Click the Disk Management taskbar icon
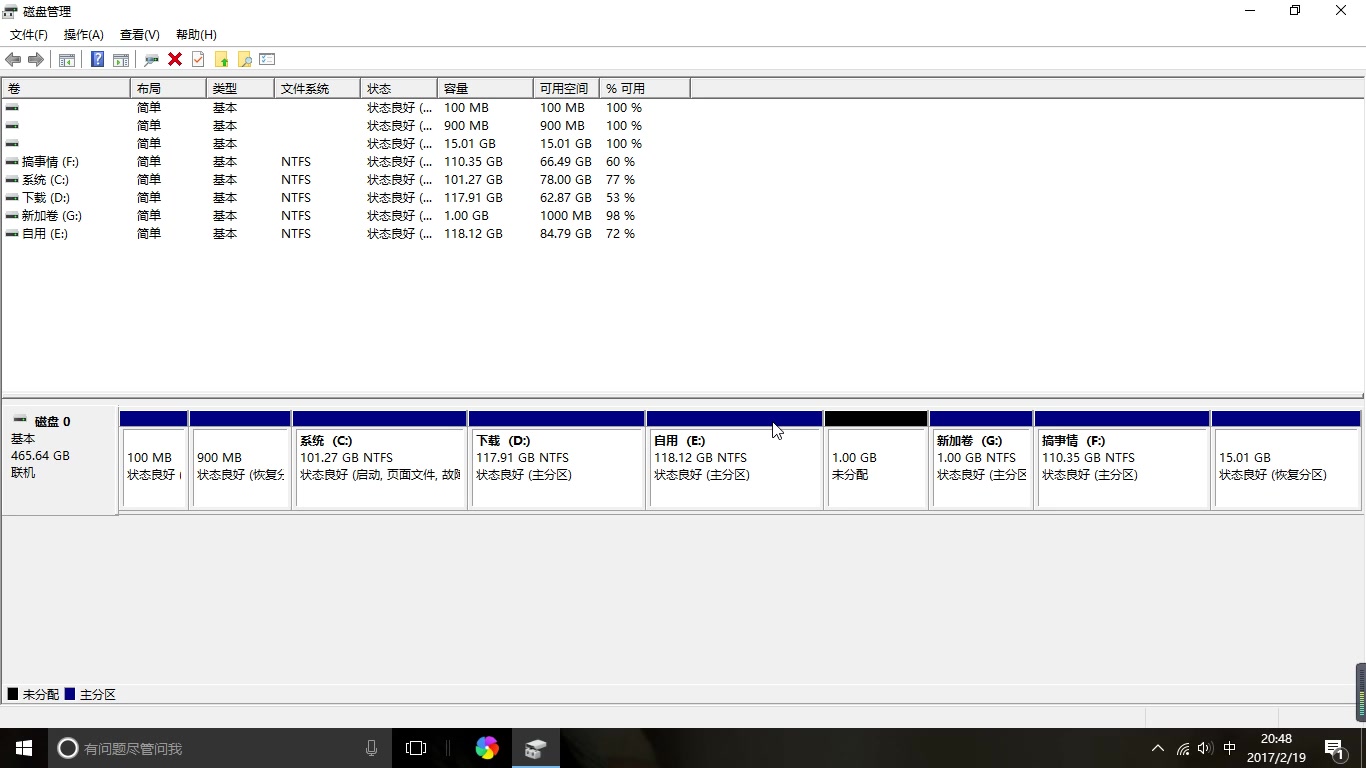 535,748
